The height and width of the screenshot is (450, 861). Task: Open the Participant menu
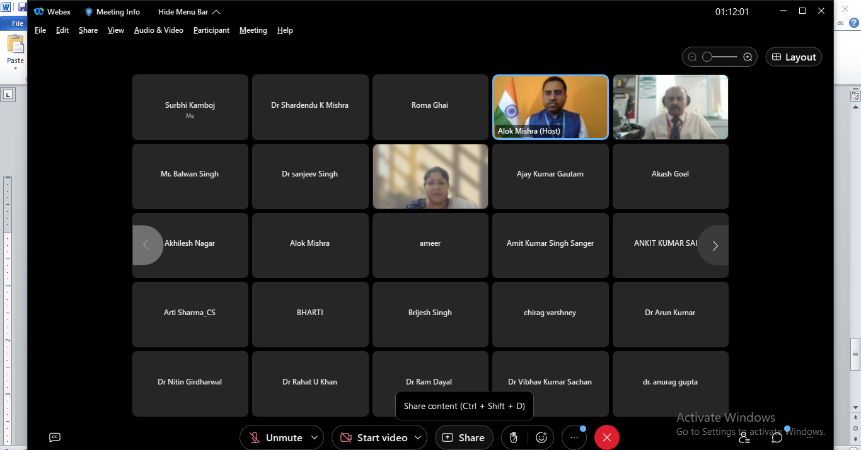coord(211,30)
